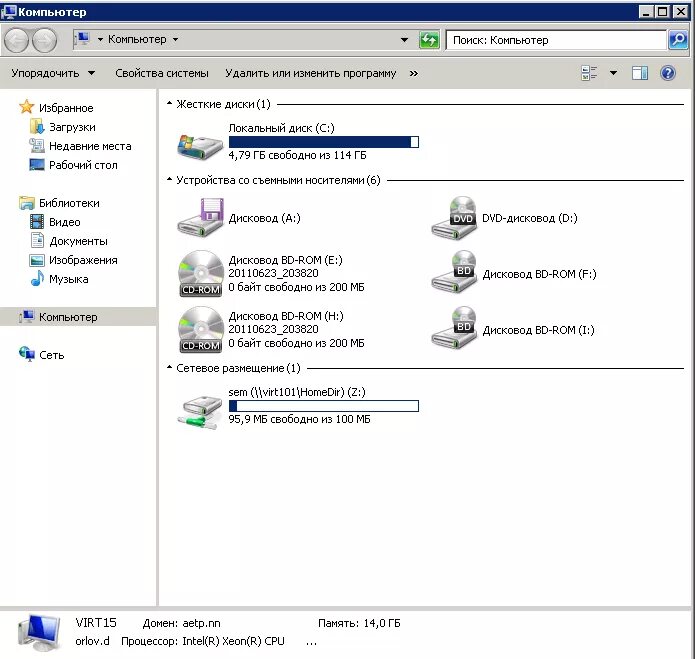
Task: Select BD-ROM (F:) drive icon
Action: tap(454, 273)
